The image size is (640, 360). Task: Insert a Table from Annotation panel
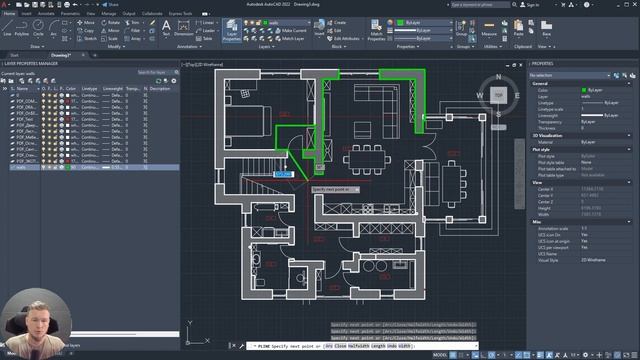pyautogui.click(x=204, y=39)
